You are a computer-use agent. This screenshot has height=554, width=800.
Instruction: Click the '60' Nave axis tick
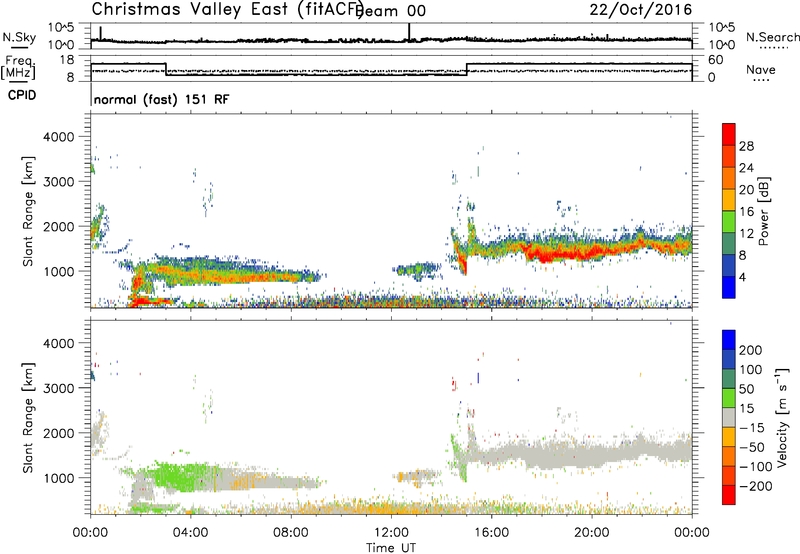(716, 60)
